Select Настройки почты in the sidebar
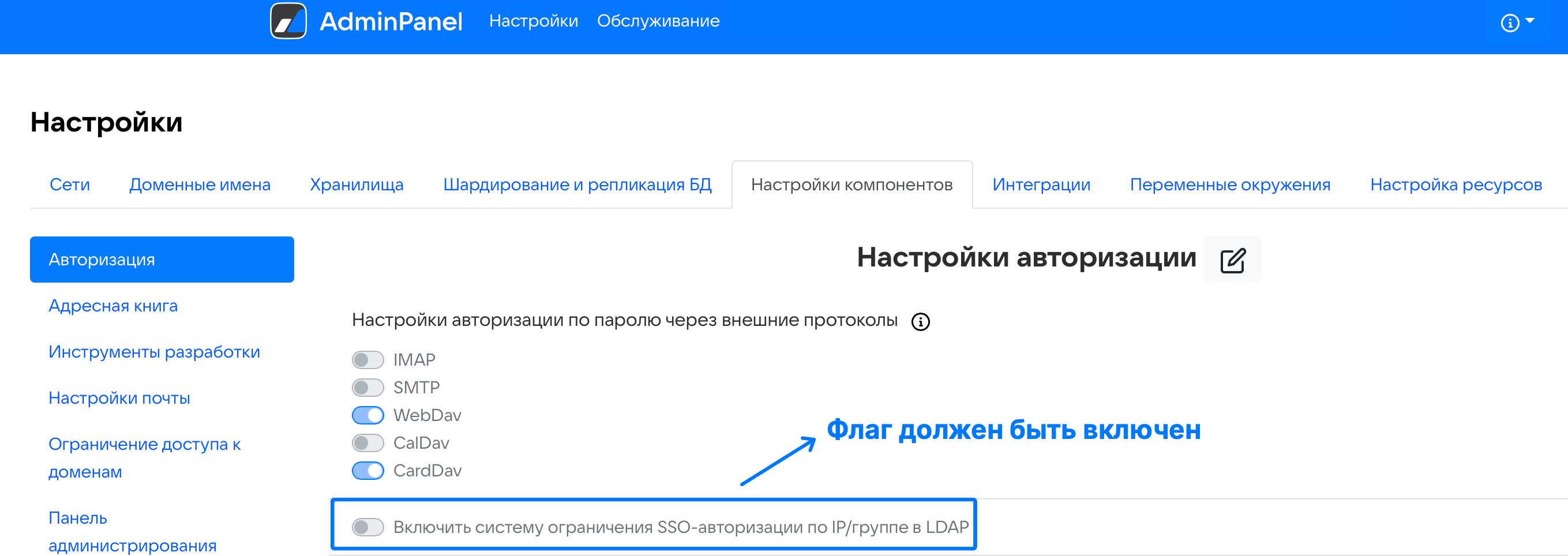The image size is (1568, 556). (x=119, y=398)
